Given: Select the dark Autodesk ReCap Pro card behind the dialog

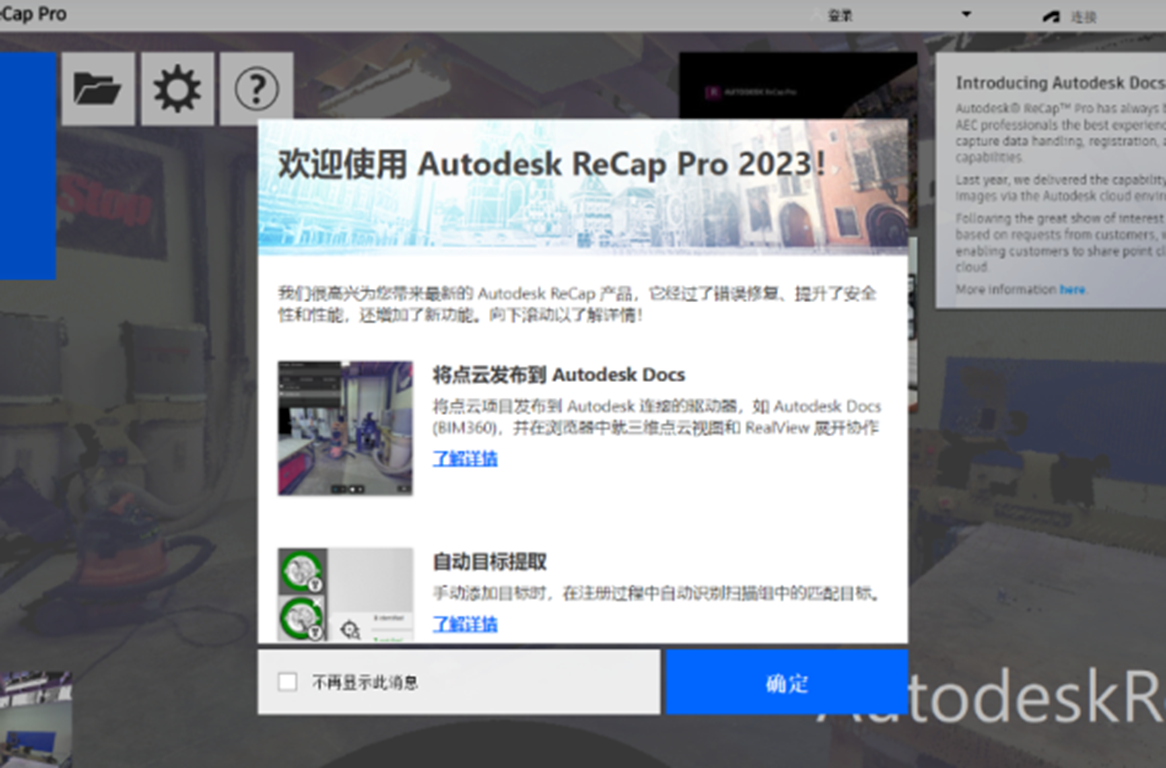Looking at the screenshot, I should [x=798, y=85].
